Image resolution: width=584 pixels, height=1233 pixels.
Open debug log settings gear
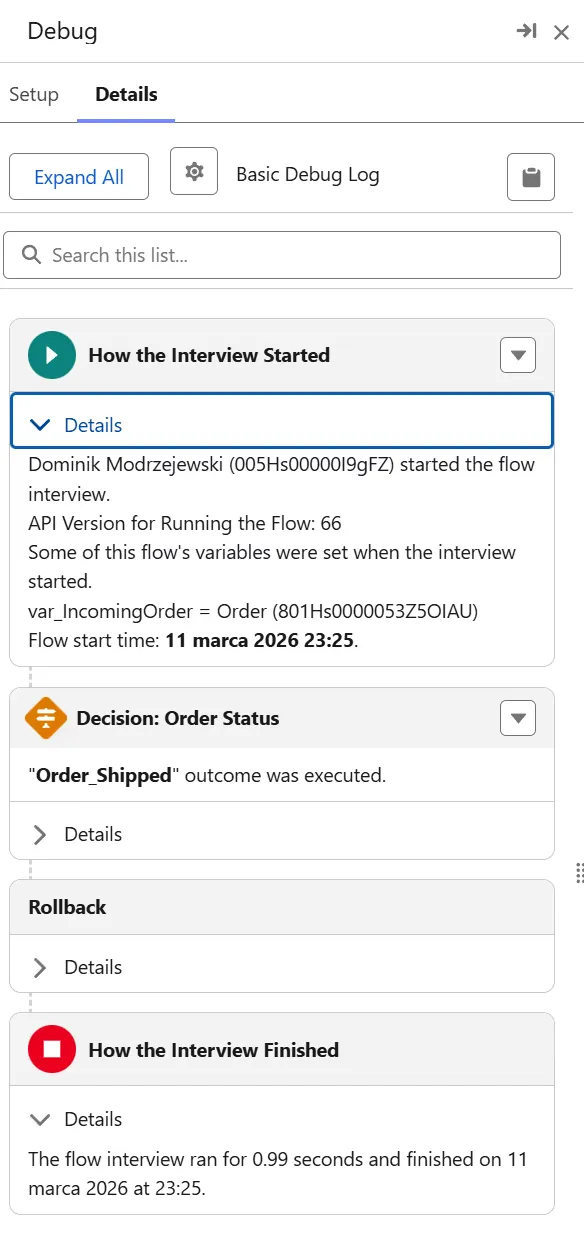pos(194,172)
